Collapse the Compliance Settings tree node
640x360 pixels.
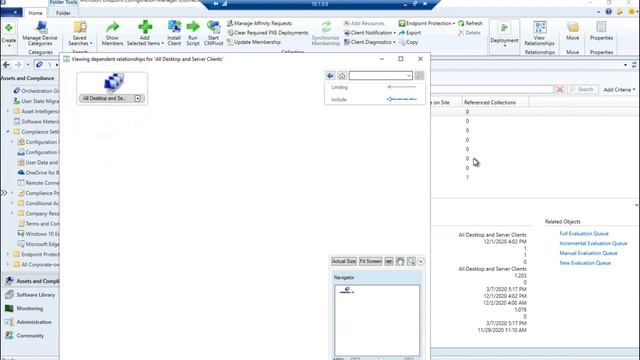(8, 131)
